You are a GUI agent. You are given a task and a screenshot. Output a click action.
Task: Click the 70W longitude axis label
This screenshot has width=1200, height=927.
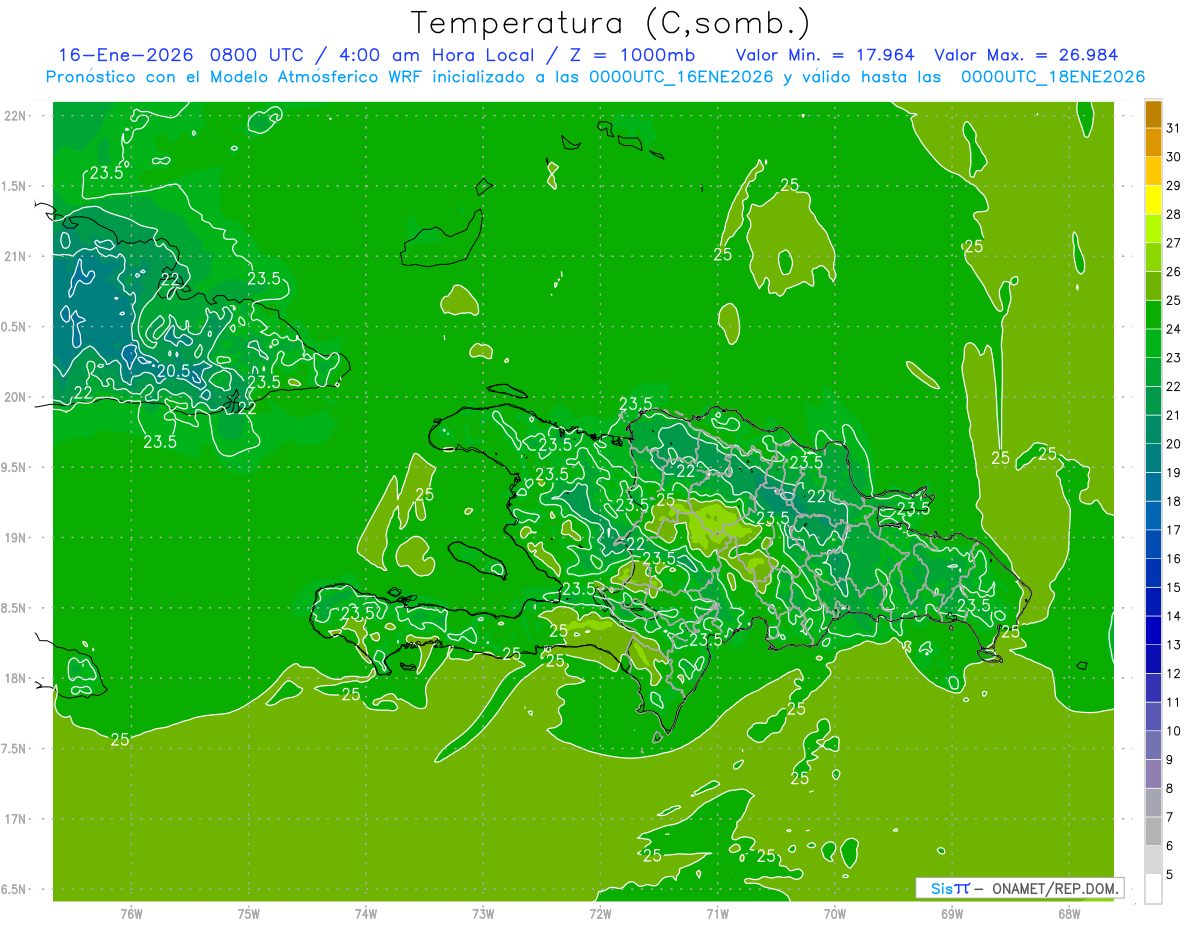[835, 913]
